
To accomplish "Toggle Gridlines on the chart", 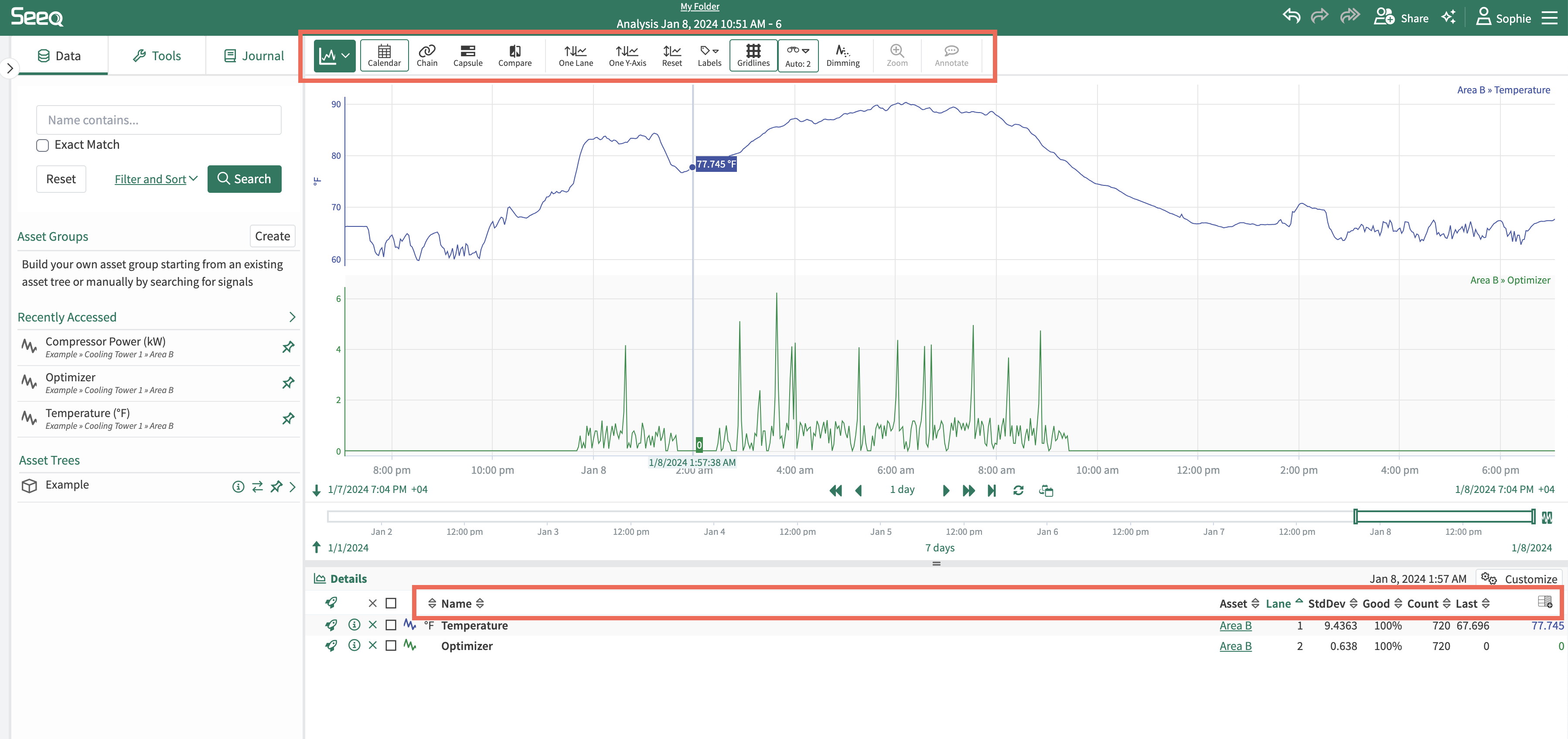I will tap(753, 55).
